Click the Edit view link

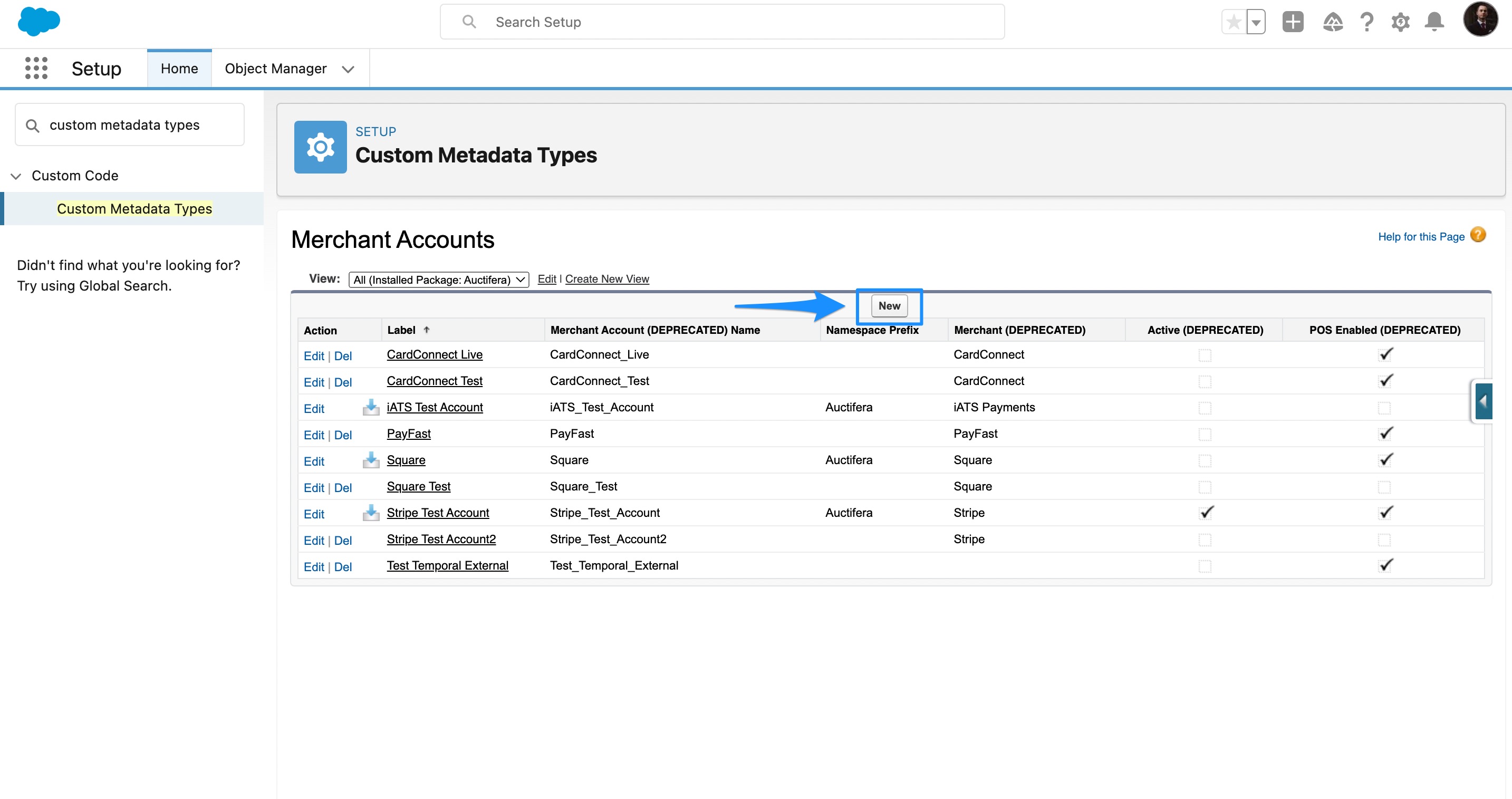546,279
